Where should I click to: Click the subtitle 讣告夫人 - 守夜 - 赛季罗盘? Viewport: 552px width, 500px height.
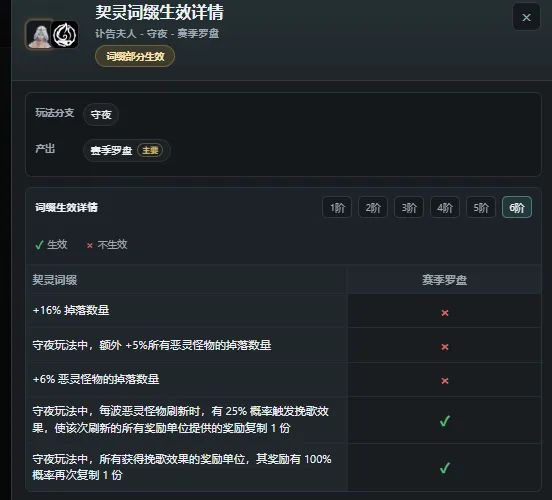tap(157, 34)
